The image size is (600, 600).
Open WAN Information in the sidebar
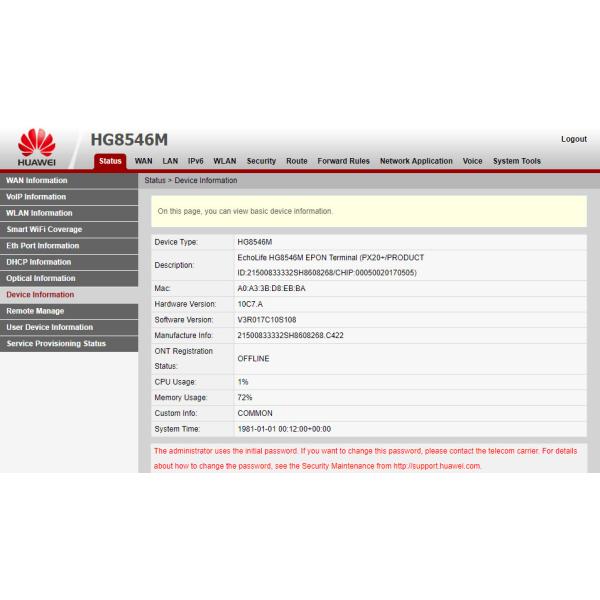pyautogui.click(x=69, y=180)
